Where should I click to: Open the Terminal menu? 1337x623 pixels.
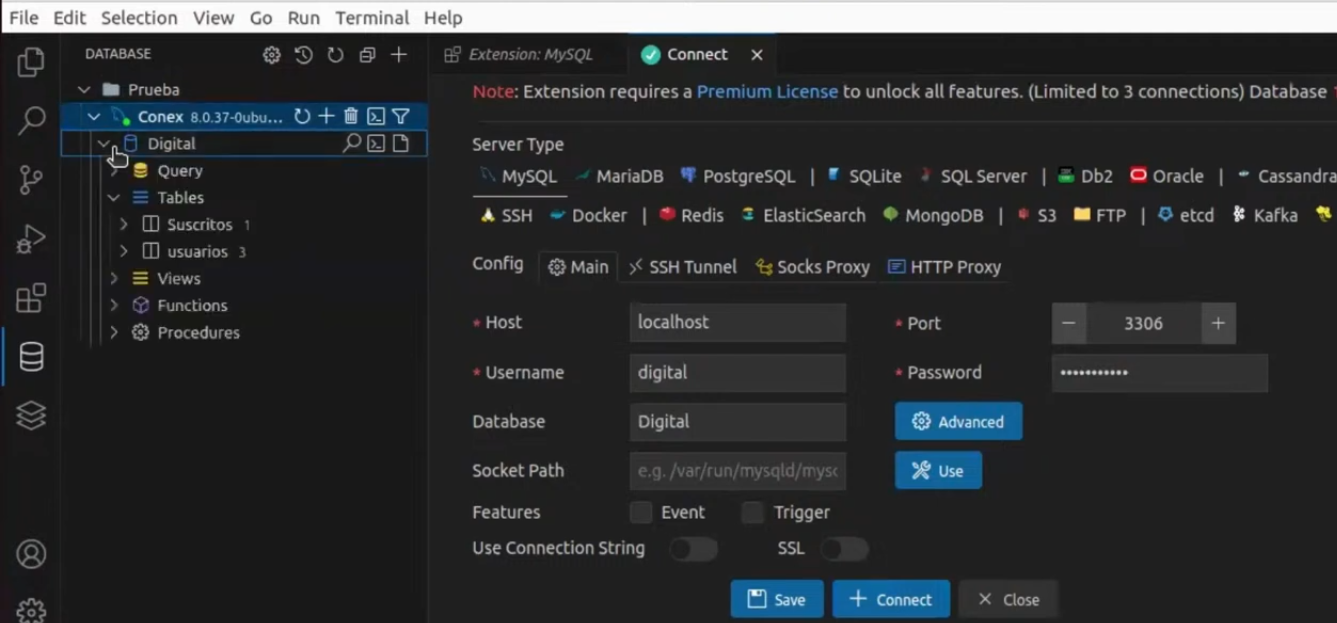[372, 18]
